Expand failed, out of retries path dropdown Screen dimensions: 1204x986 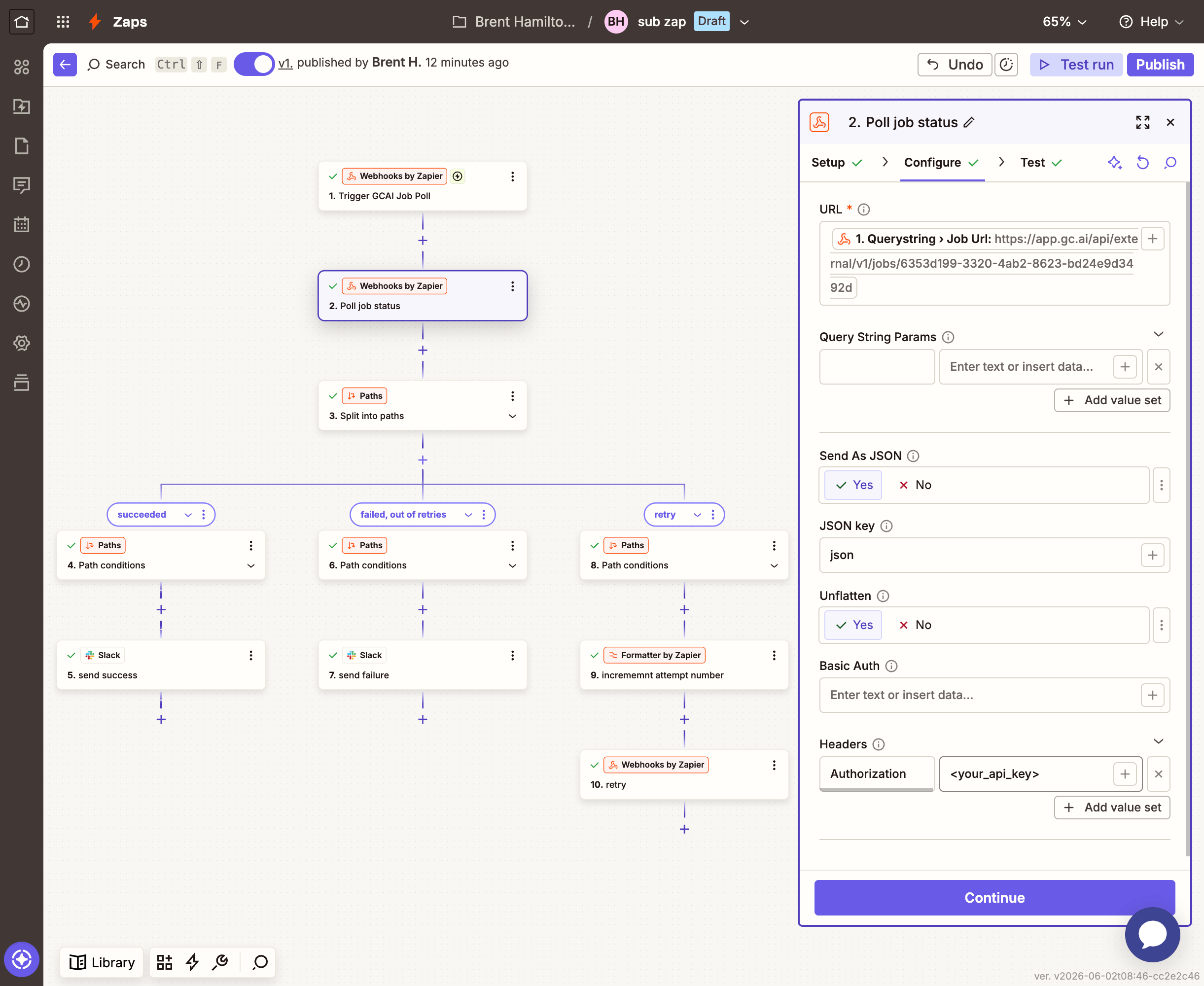(x=468, y=515)
